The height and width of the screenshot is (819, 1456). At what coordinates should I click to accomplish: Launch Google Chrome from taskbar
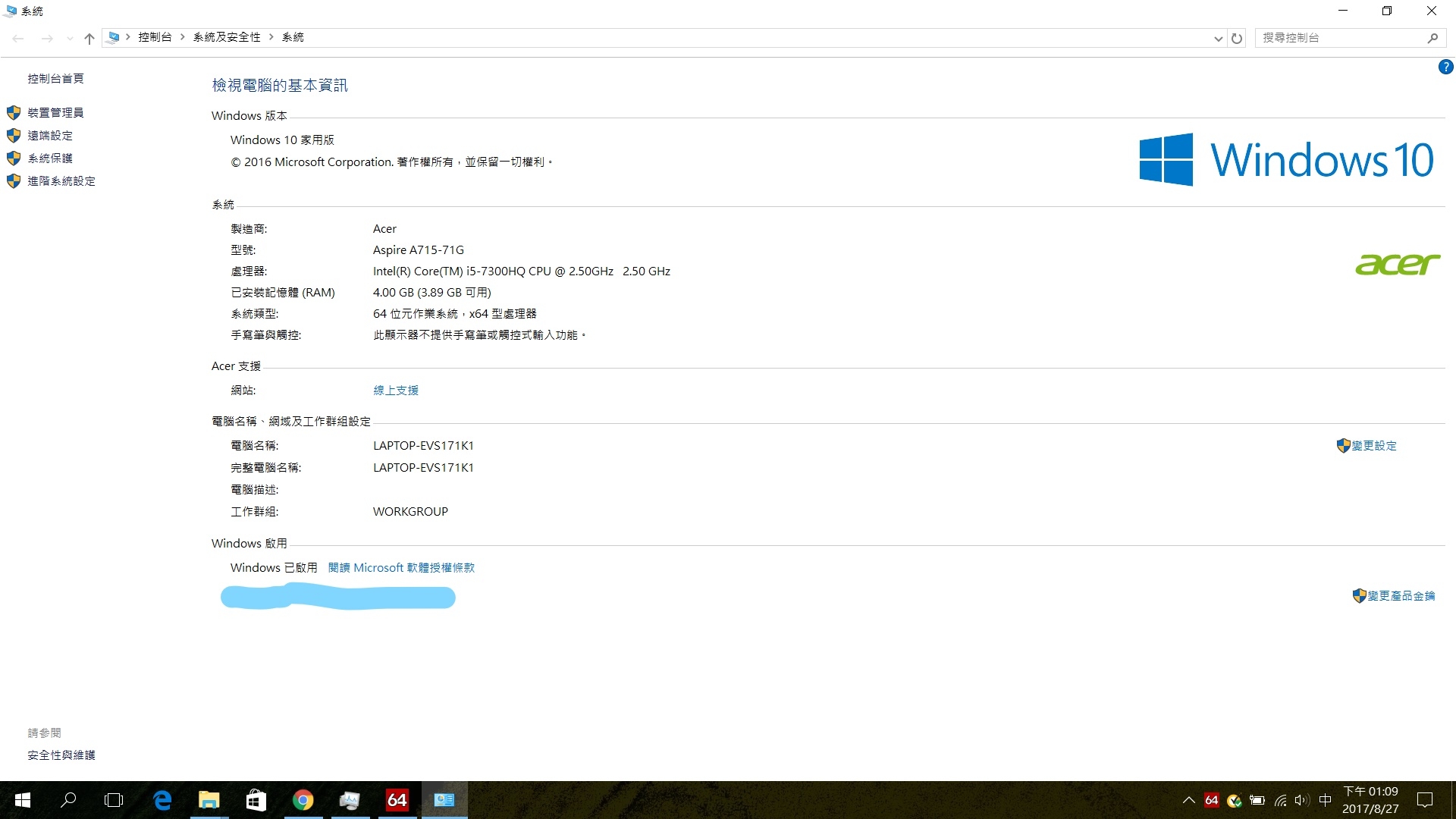pyautogui.click(x=303, y=800)
